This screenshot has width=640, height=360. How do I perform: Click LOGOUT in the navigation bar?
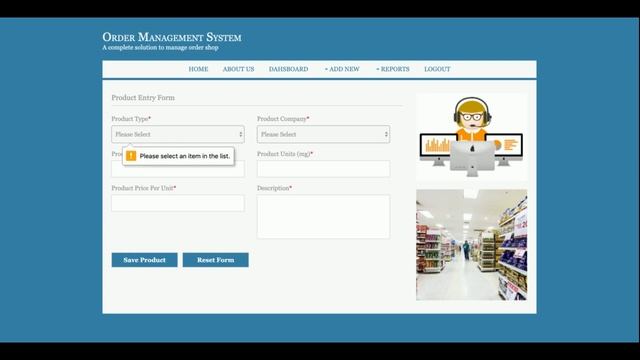437,69
